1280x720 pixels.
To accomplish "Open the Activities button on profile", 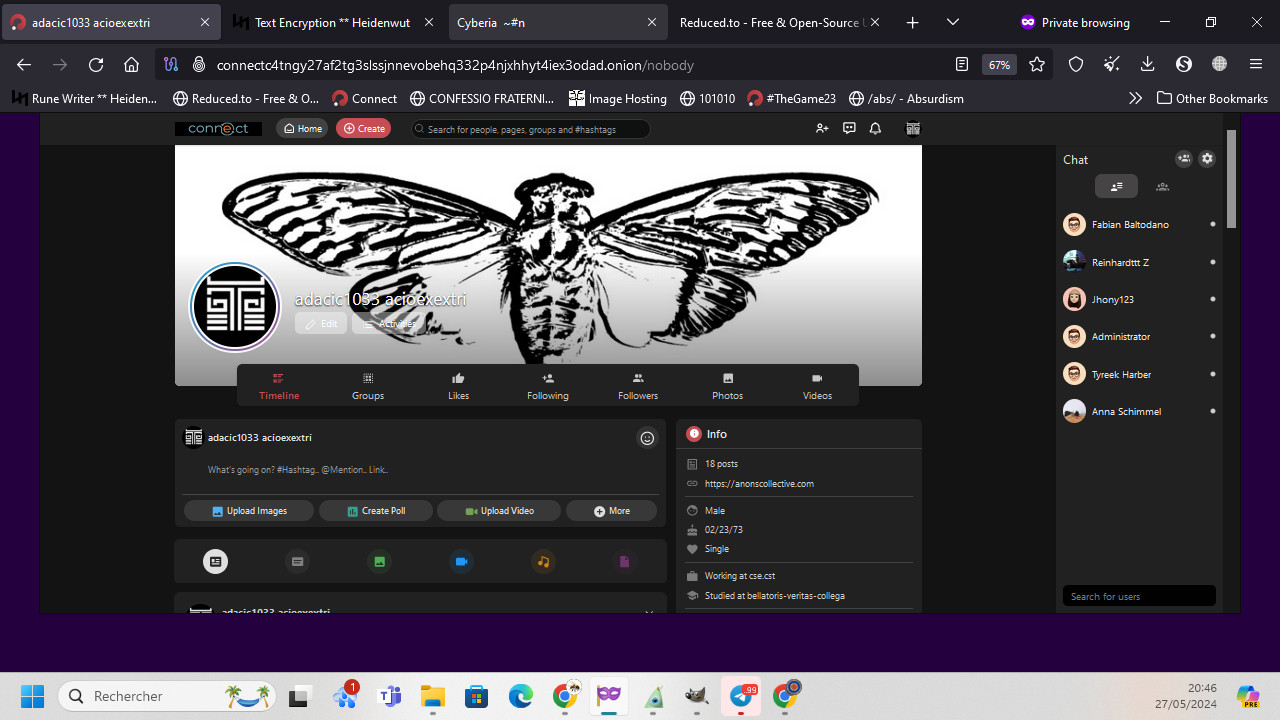I will coord(388,324).
